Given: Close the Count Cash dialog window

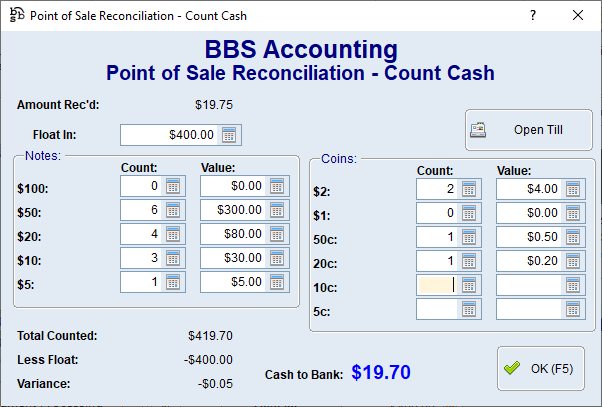Looking at the screenshot, I should click(578, 15).
